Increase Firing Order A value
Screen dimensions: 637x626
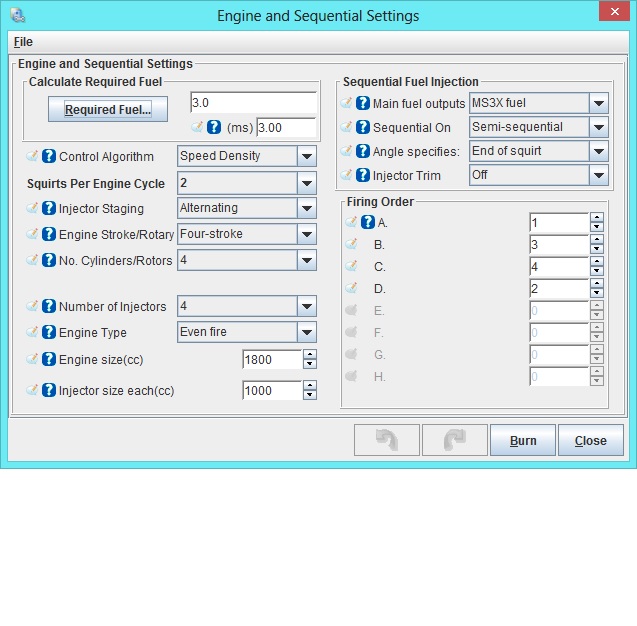(x=597, y=217)
